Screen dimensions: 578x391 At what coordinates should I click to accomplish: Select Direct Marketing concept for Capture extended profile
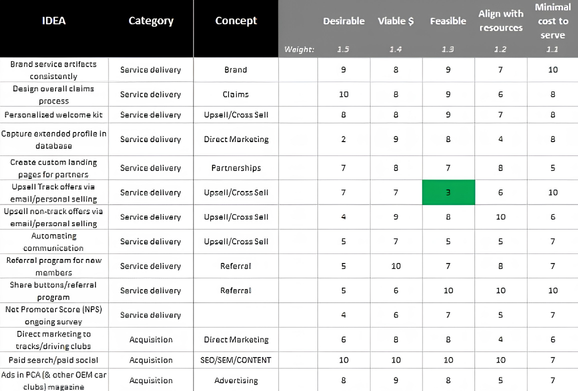point(236,139)
